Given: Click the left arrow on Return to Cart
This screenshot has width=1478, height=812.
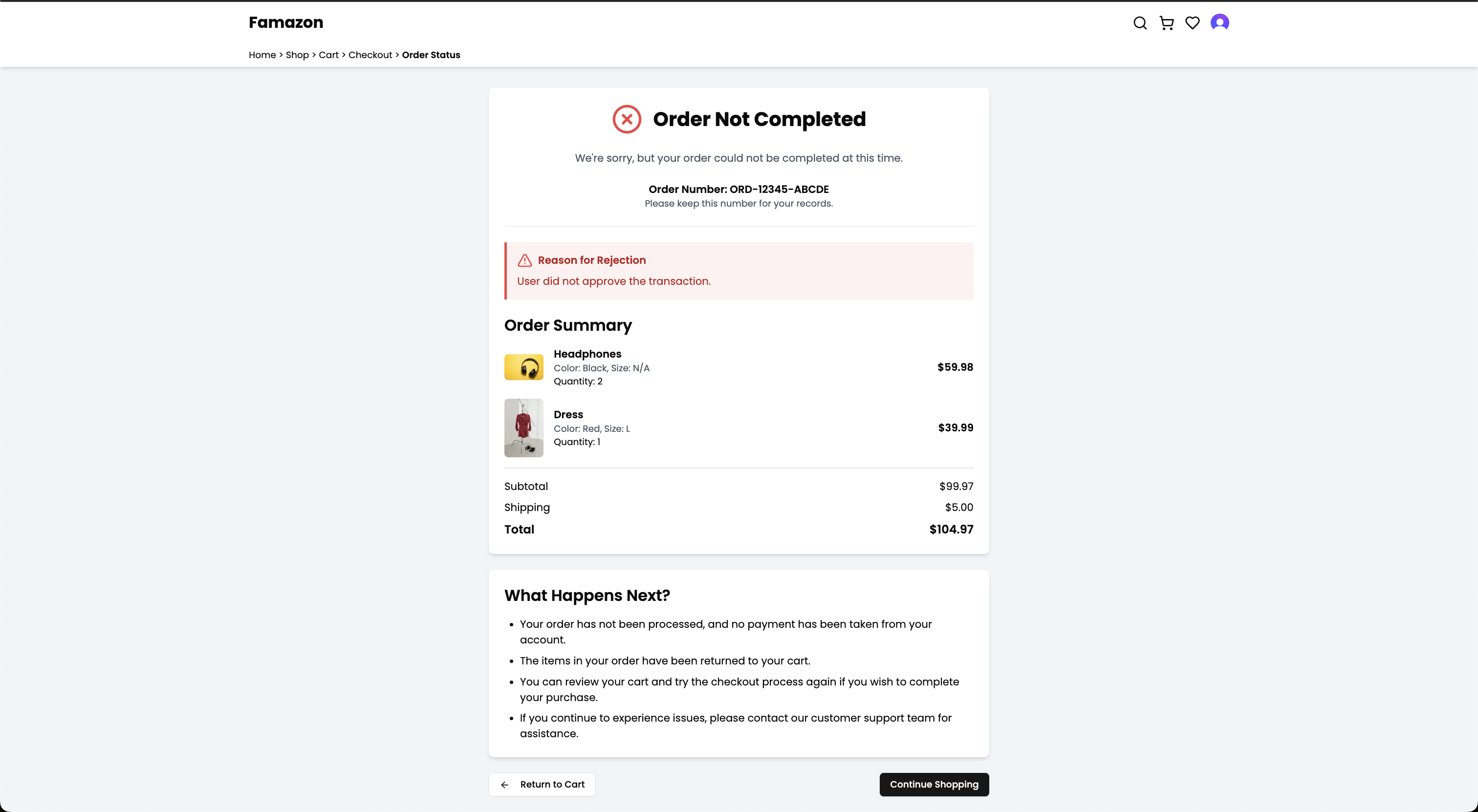Looking at the screenshot, I should pyautogui.click(x=505, y=785).
